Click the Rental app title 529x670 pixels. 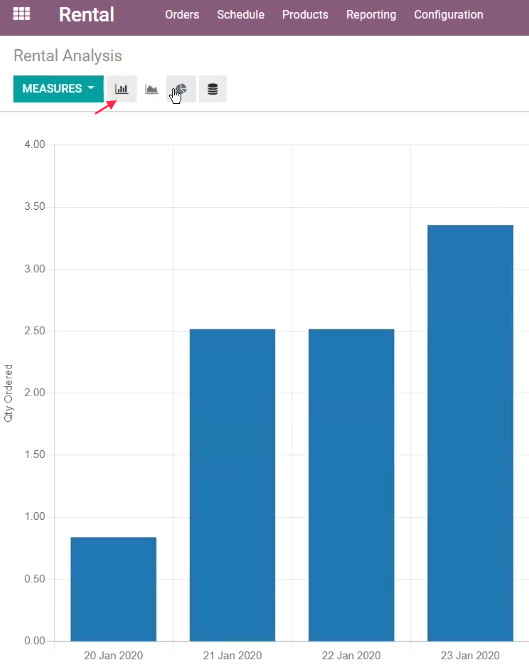tap(86, 15)
